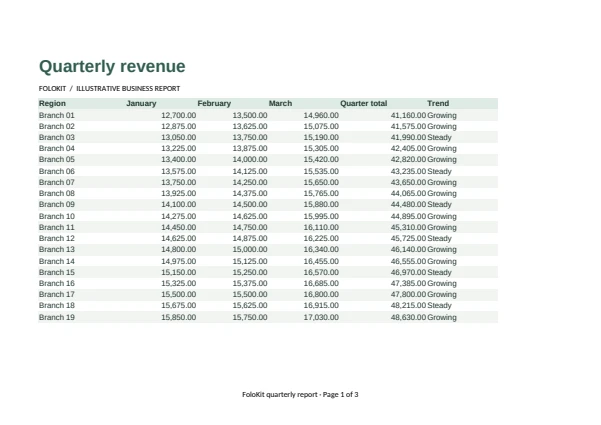
Task: Click the page footer FoloKit quarterly report
Action: 300,395
